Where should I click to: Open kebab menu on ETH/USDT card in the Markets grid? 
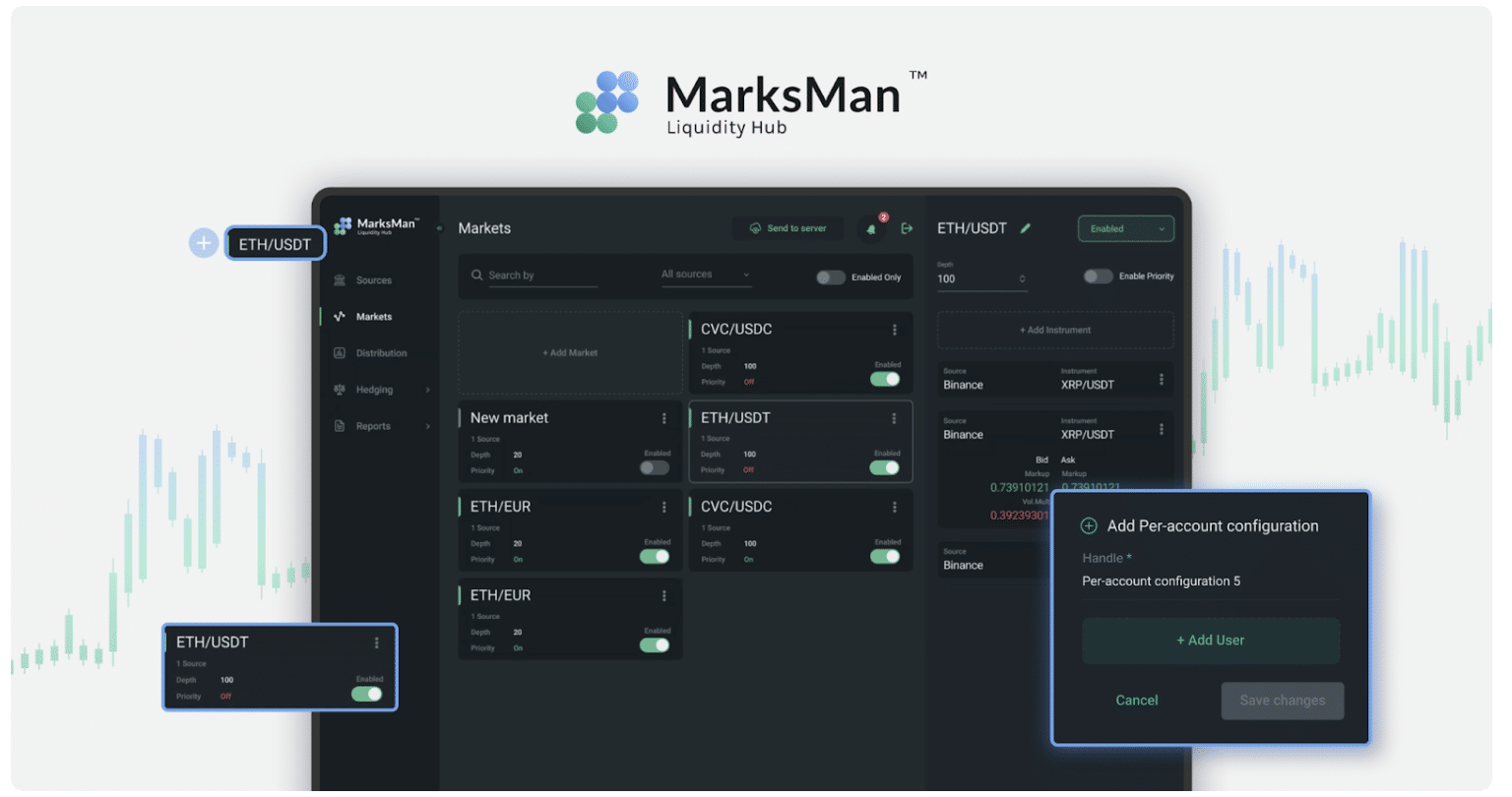(x=895, y=418)
